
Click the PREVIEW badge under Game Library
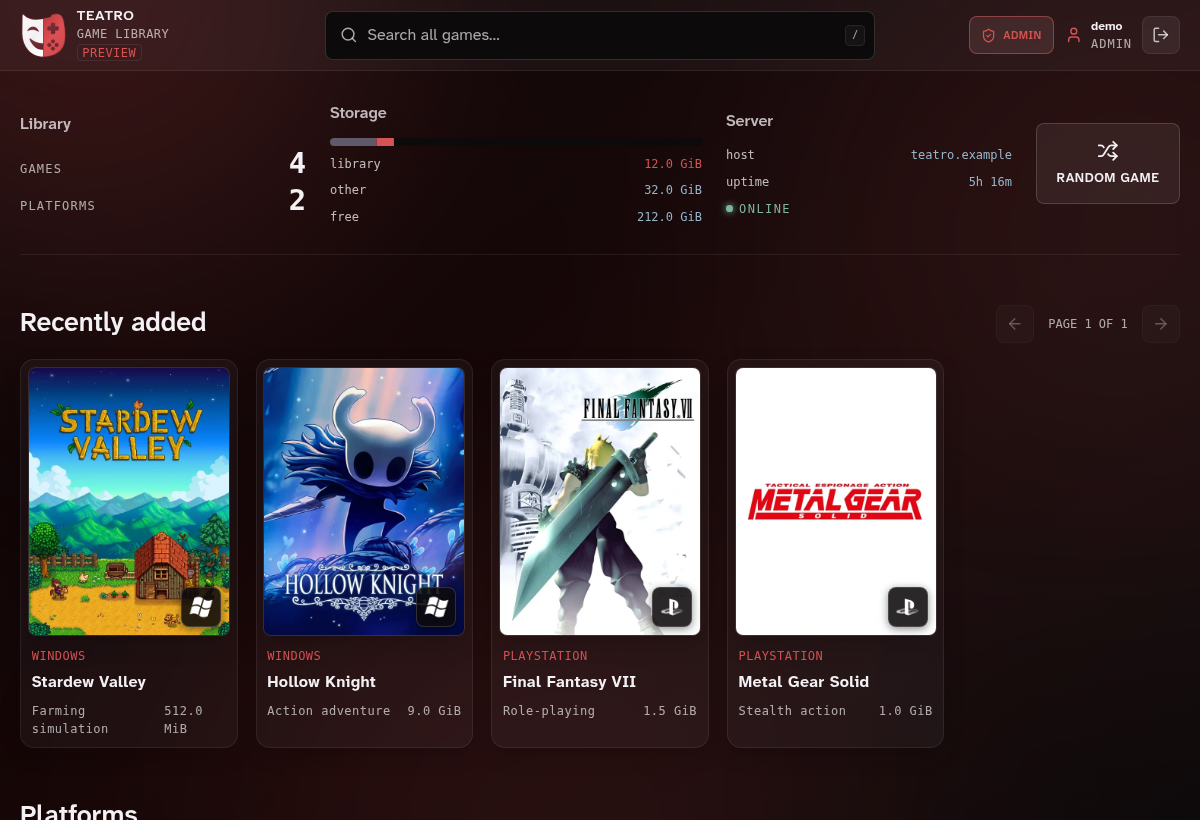(x=110, y=53)
